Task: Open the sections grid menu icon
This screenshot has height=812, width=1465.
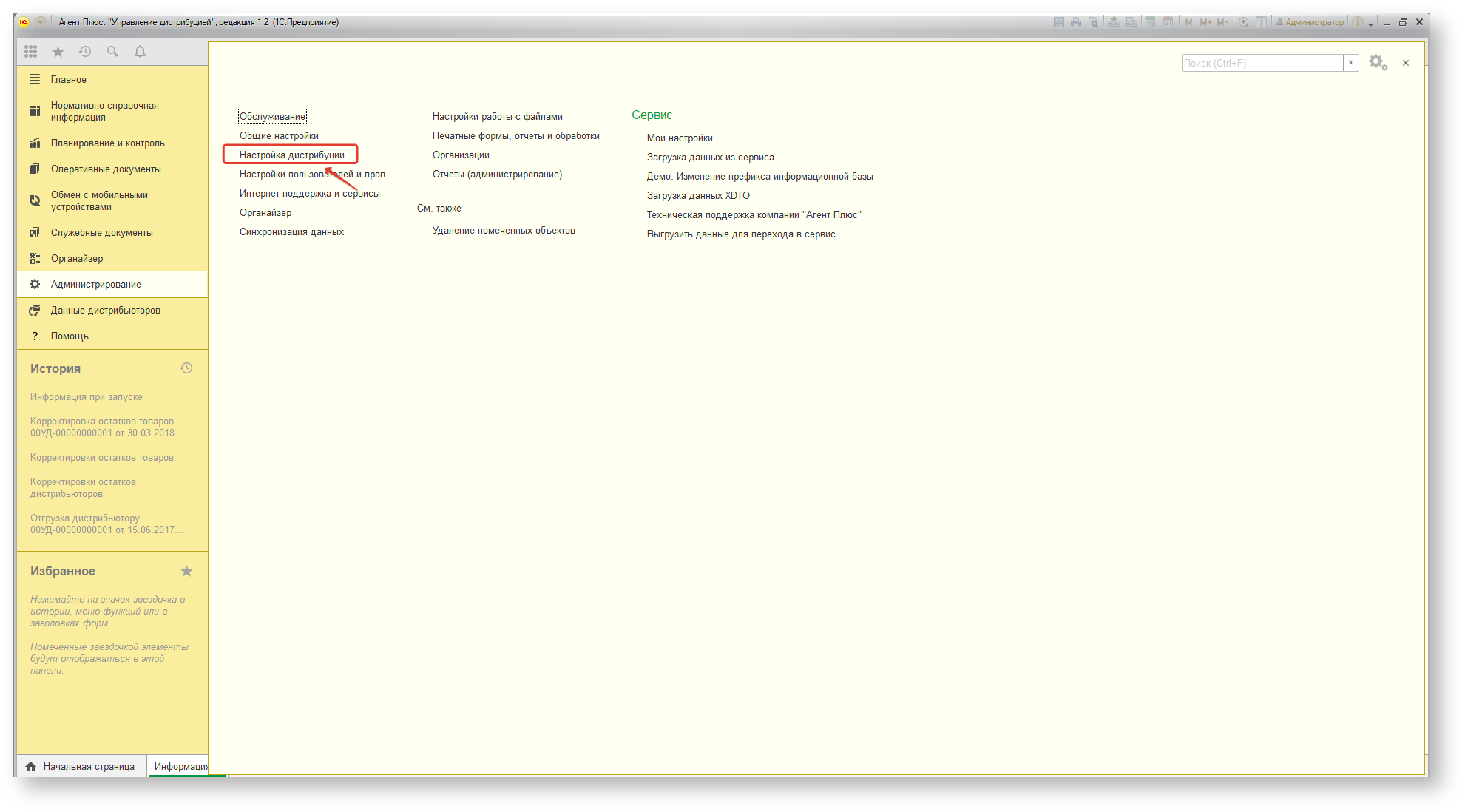Action: [x=30, y=51]
